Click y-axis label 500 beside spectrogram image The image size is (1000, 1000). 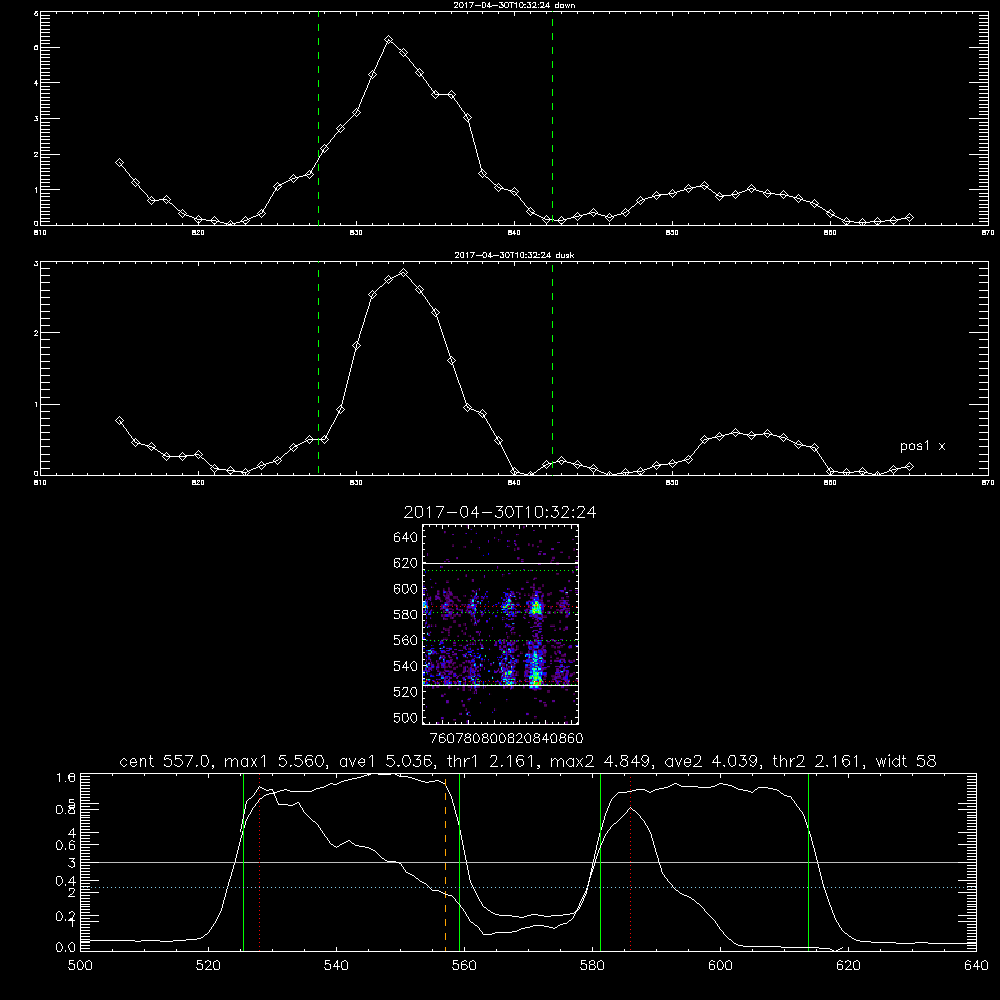click(406, 717)
